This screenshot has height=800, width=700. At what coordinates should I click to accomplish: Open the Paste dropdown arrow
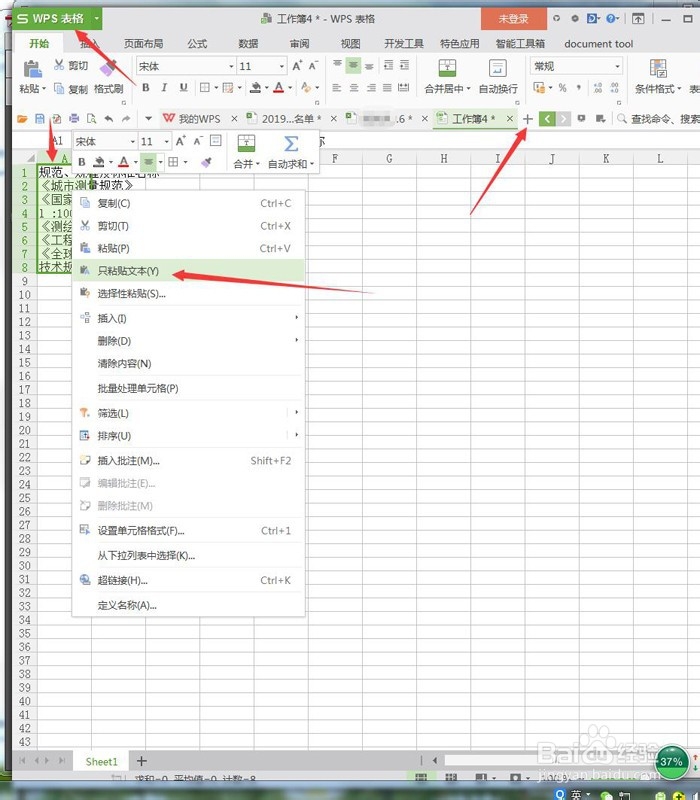point(44,89)
